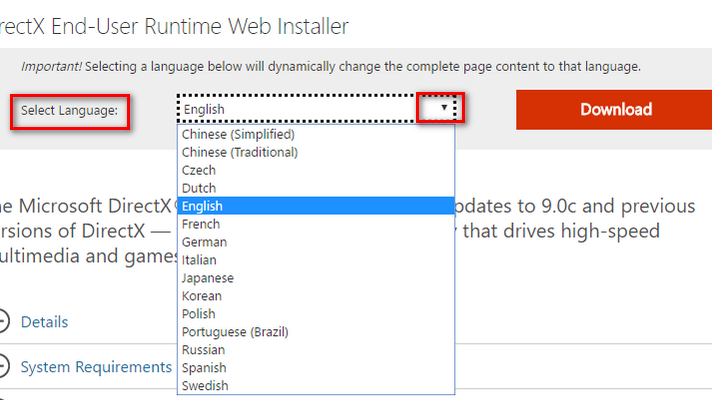The width and height of the screenshot is (712, 400).
Task: Click the Important language notice text
Action: coord(331,67)
